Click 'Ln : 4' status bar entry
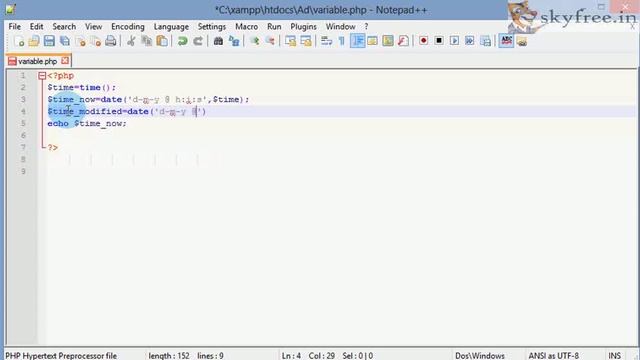The height and width of the screenshot is (360, 640). (291, 356)
